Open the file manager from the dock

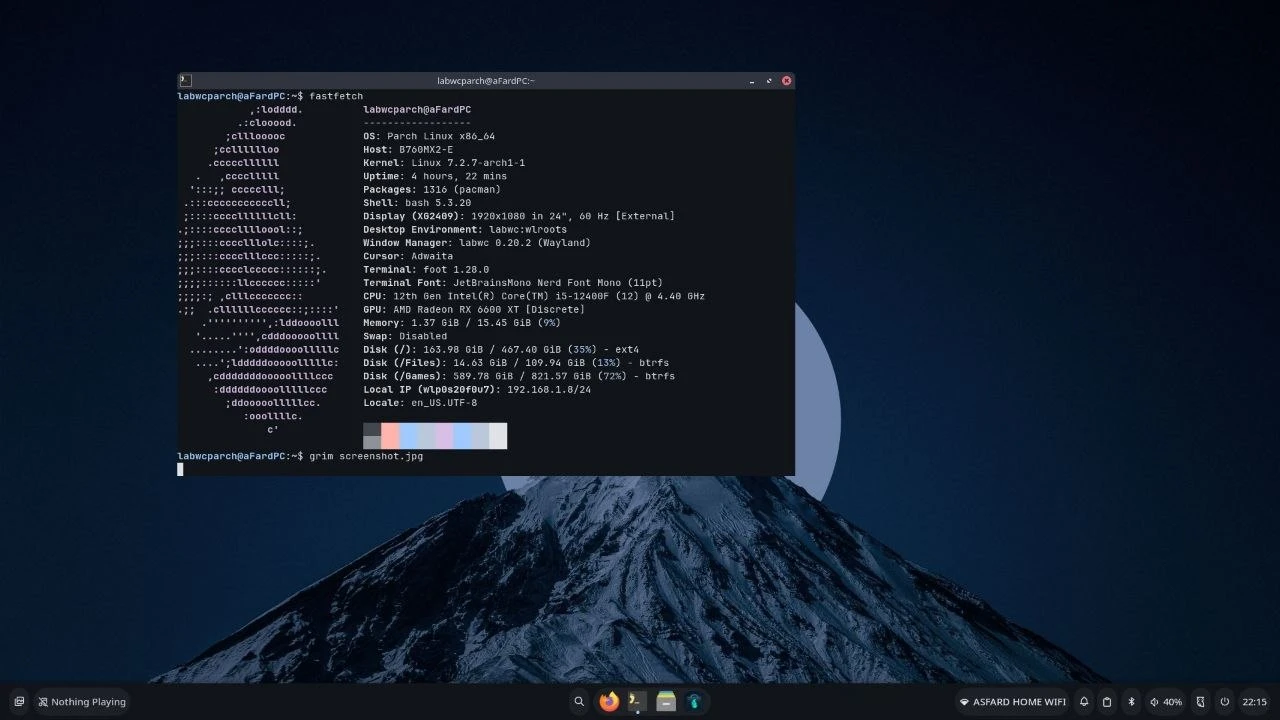[666, 702]
